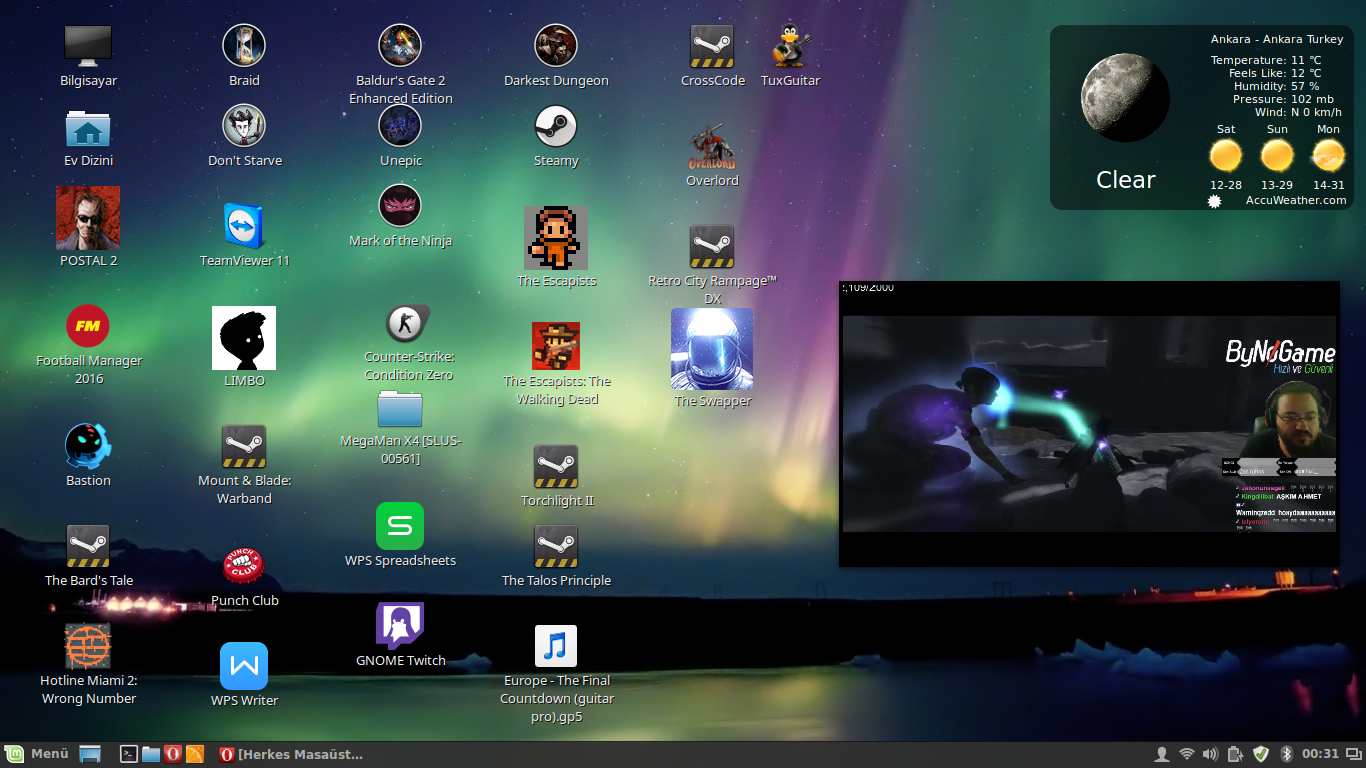Launch Braid from the desktop

tap(244, 46)
